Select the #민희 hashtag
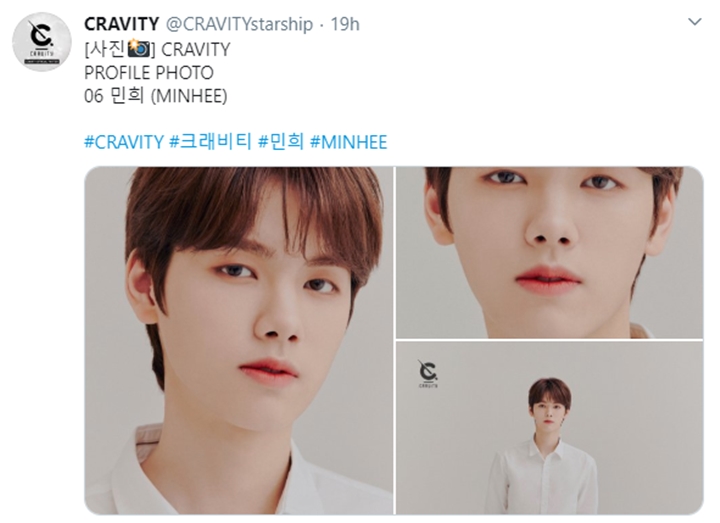This screenshot has width=720, height=523. (x=281, y=141)
